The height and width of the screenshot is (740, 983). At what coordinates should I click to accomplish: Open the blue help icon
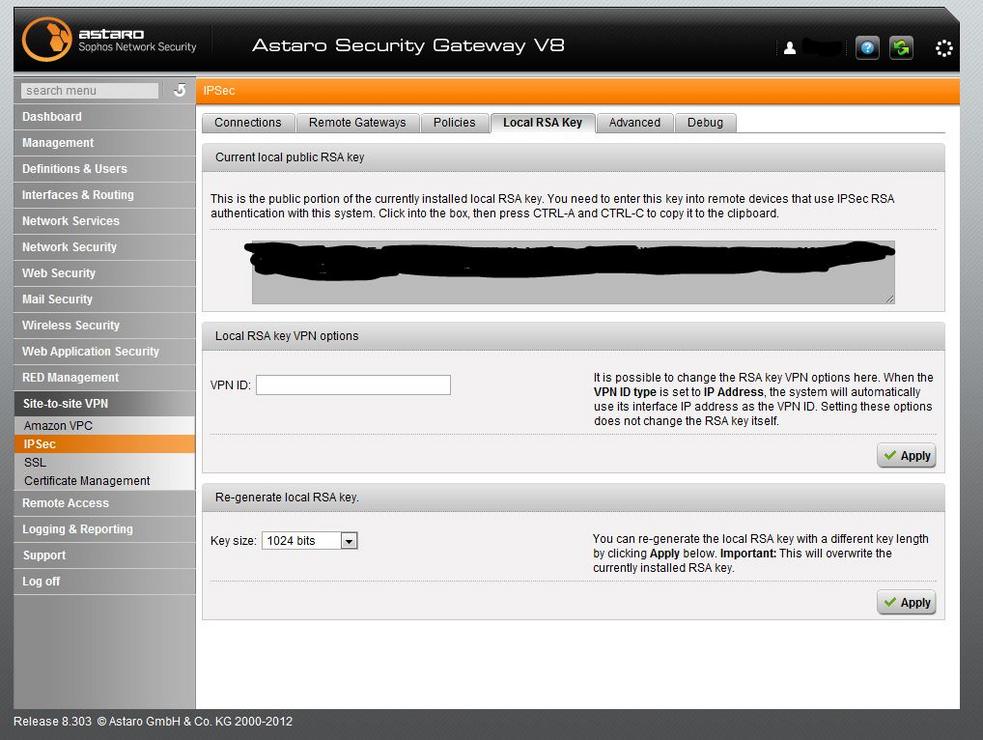pos(867,48)
